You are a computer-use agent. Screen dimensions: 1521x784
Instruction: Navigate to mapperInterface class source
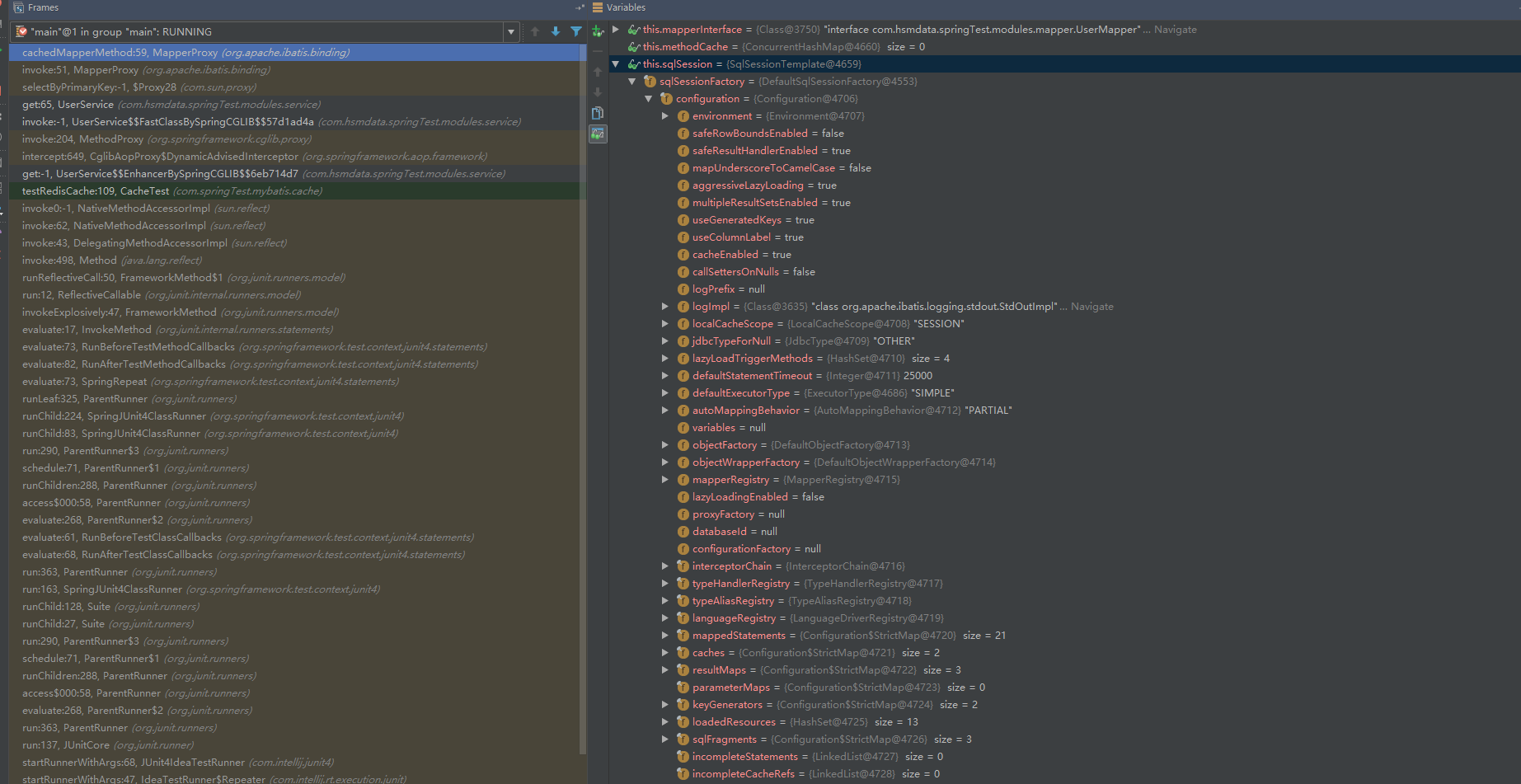pyautogui.click(x=1175, y=30)
